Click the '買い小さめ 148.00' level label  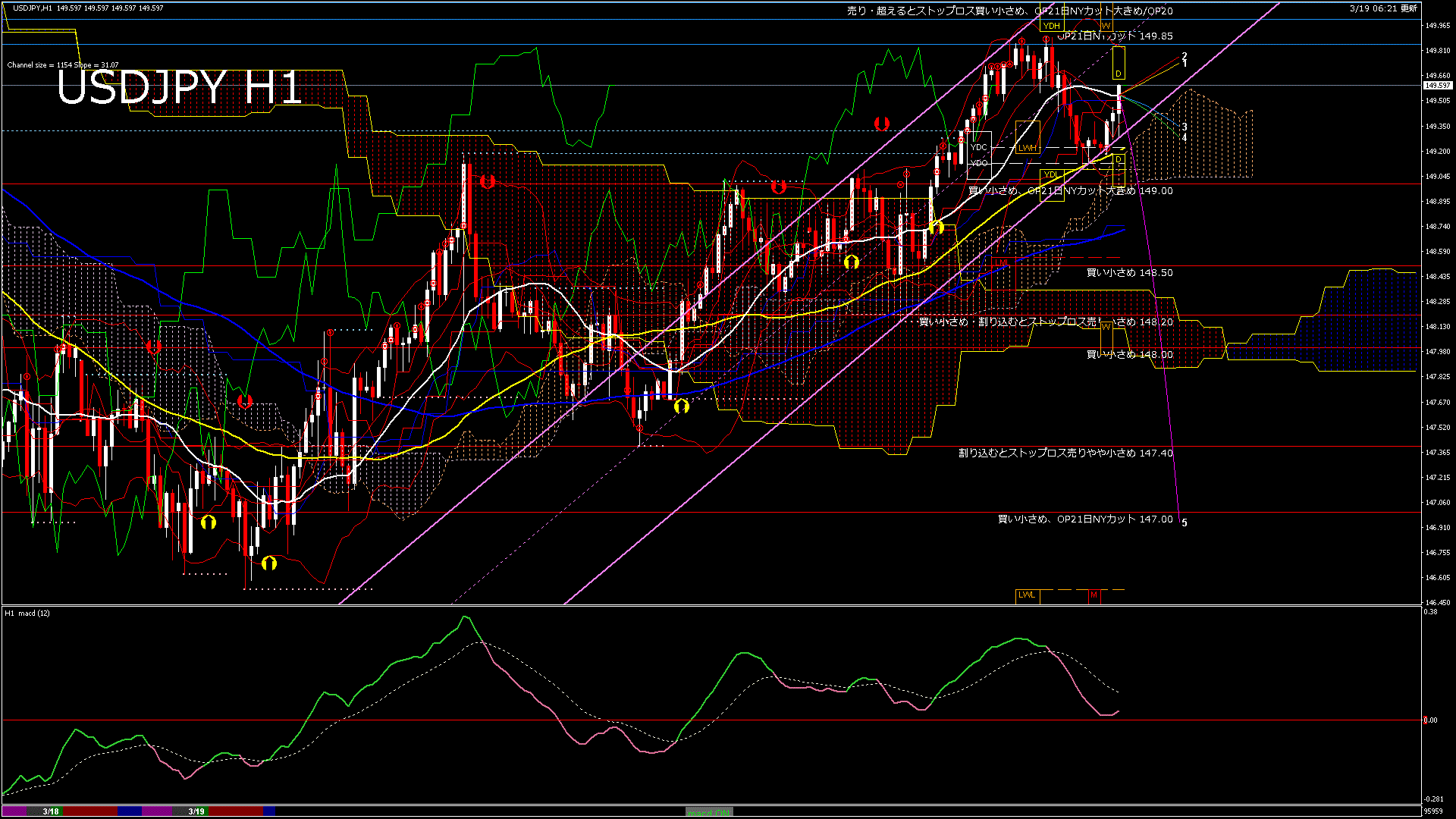(x=1130, y=354)
